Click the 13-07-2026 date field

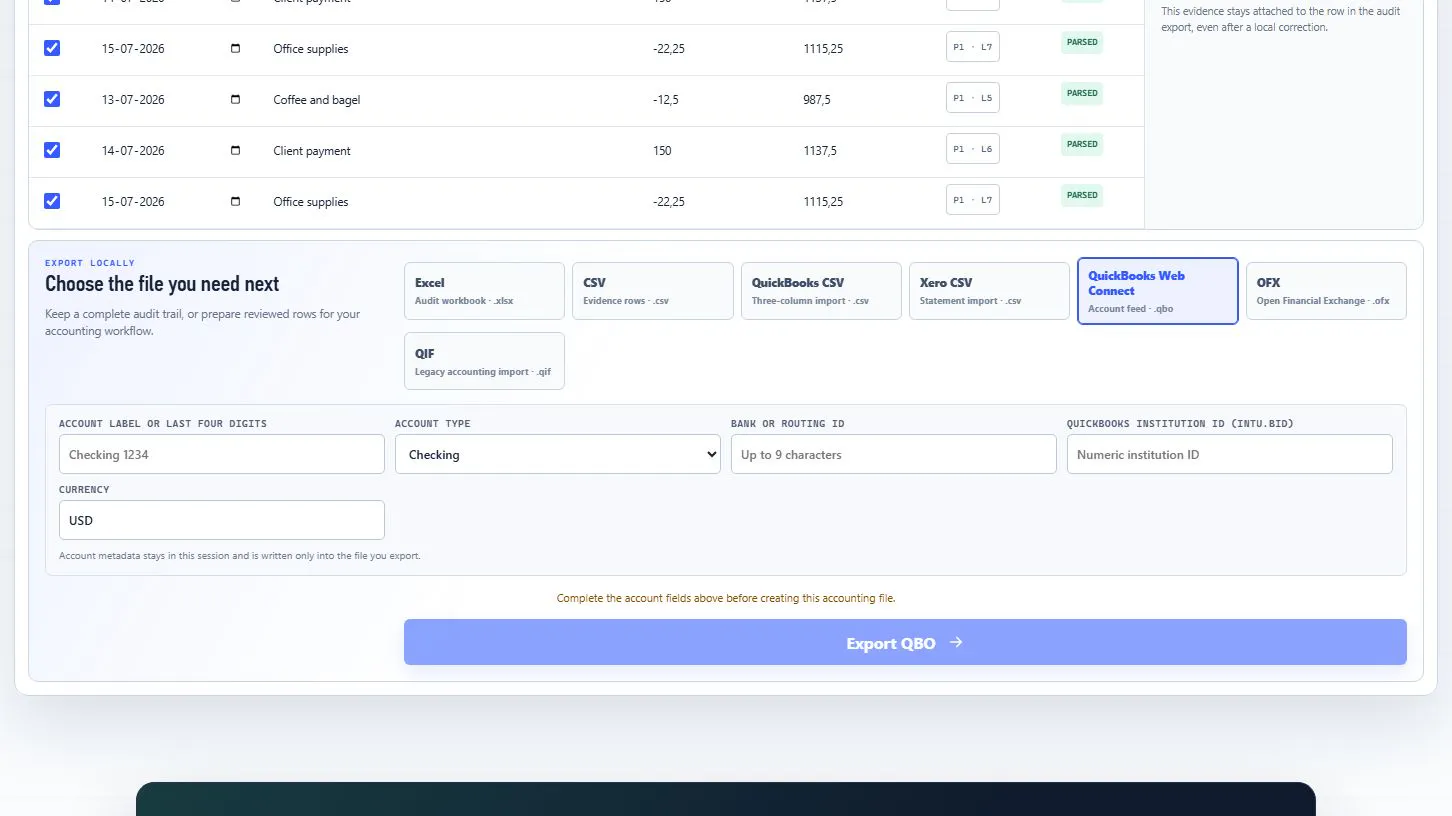(x=172, y=99)
